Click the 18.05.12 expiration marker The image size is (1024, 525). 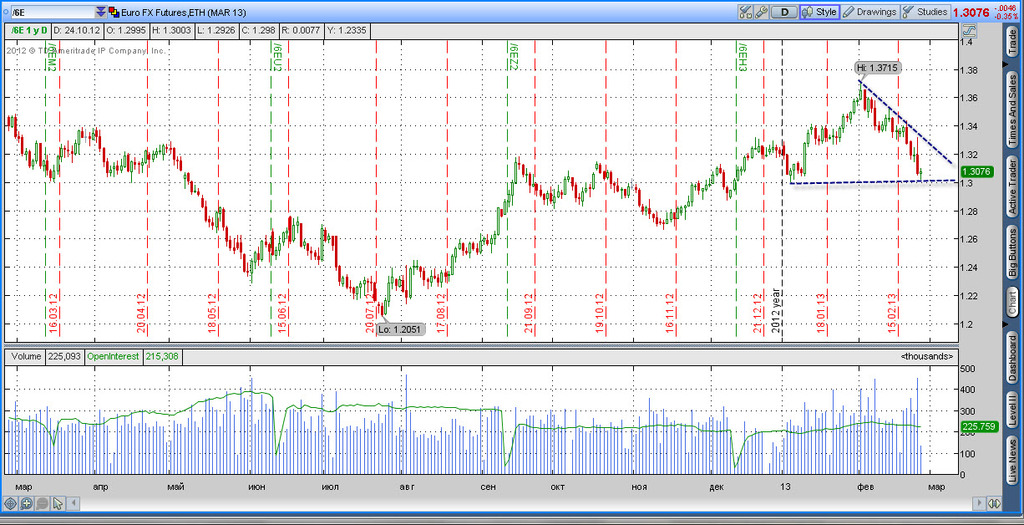[212, 315]
